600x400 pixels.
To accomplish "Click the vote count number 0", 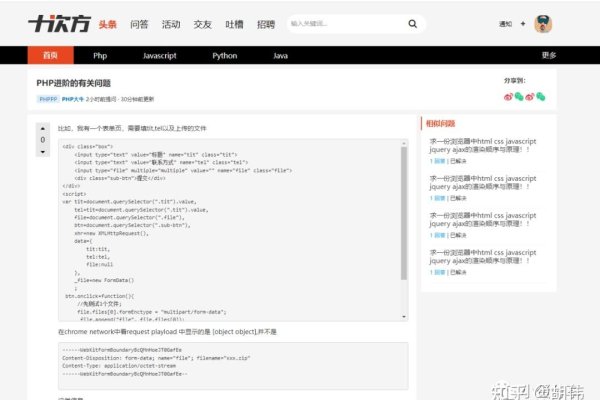I will [x=43, y=140].
